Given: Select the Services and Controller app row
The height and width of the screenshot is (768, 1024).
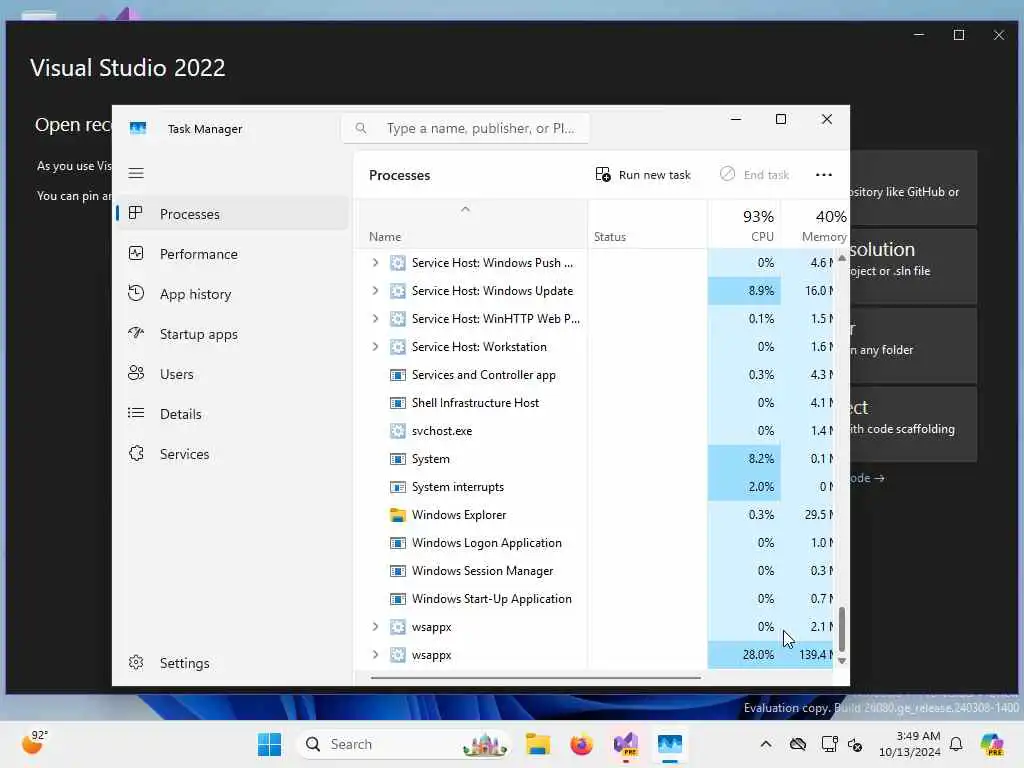Looking at the screenshot, I should pyautogui.click(x=594, y=375).
